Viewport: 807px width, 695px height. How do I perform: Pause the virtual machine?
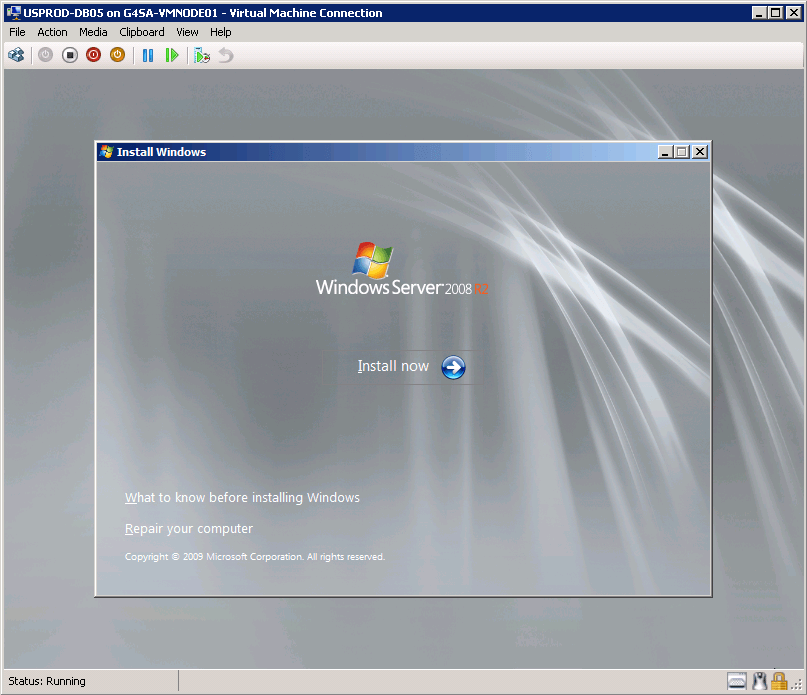pos(148,55)
